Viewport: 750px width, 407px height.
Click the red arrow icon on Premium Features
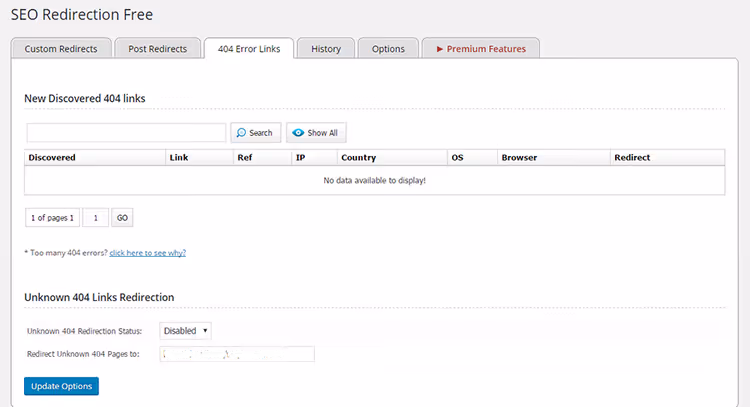(439, 49)
